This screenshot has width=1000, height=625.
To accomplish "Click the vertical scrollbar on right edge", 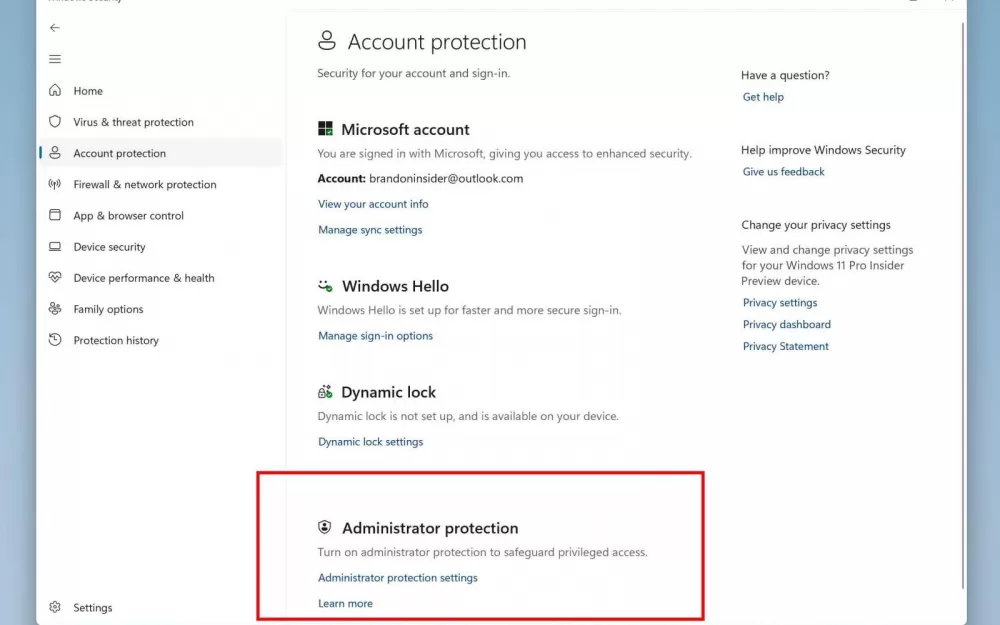I will click(962, 306).
